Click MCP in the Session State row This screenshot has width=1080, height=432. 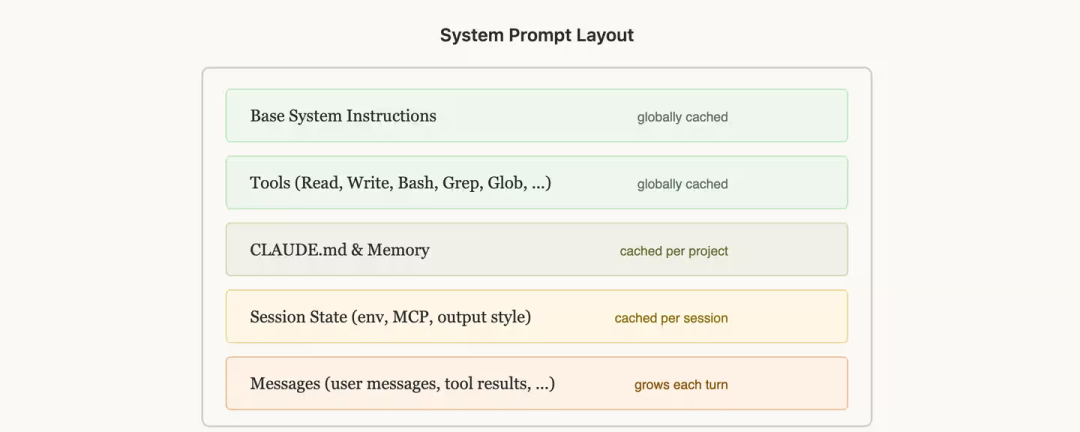(x=412, y=317)
